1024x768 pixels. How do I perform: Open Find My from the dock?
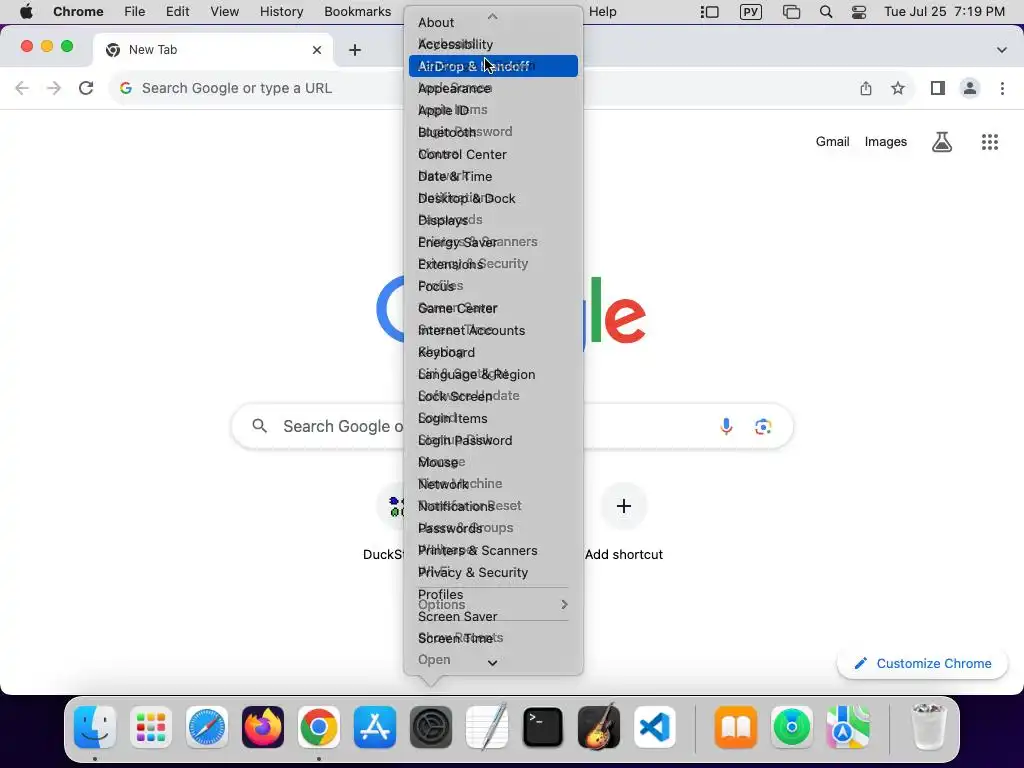792,727
